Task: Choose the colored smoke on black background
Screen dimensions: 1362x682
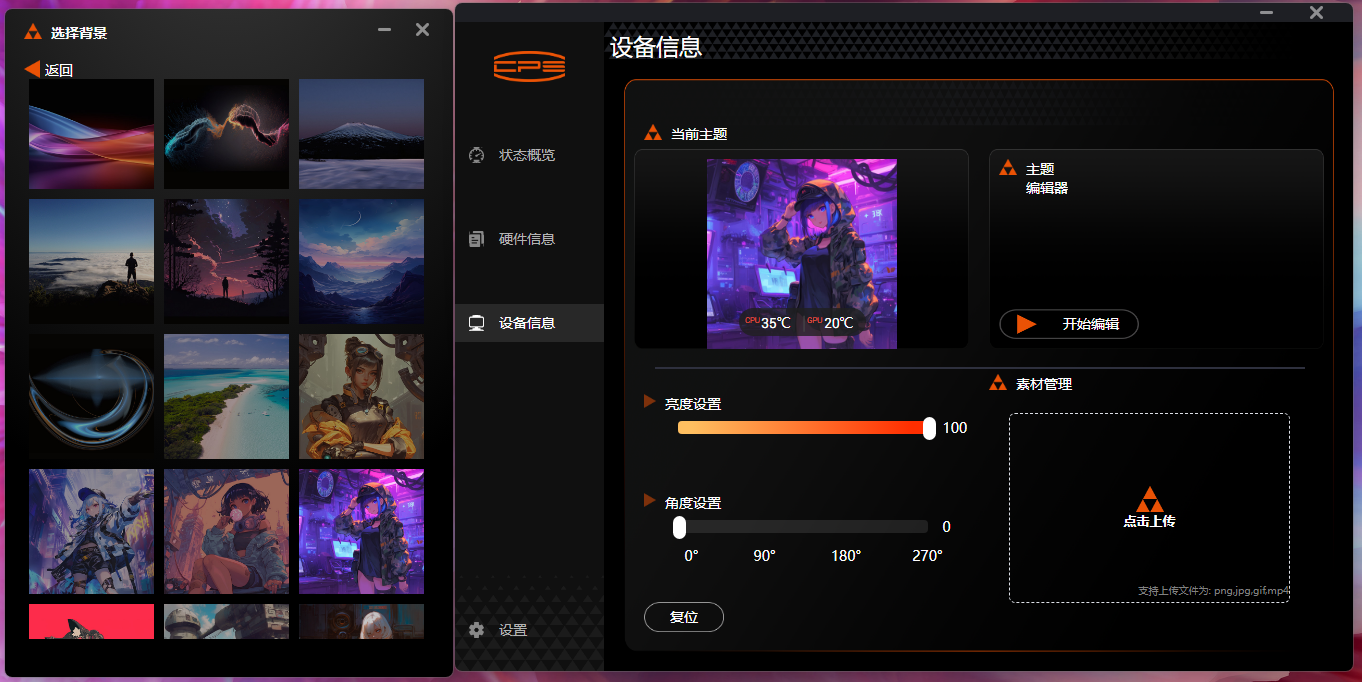Action: coord(226,134)
